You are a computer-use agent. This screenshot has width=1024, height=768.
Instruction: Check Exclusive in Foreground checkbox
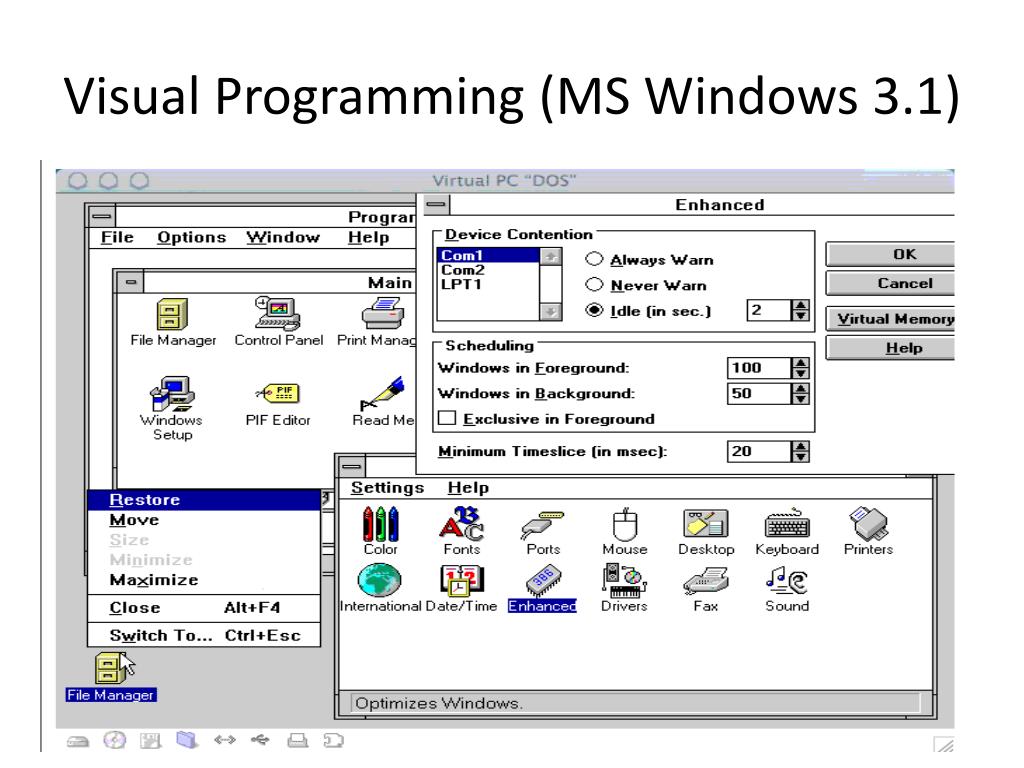[x=447, y=418]
